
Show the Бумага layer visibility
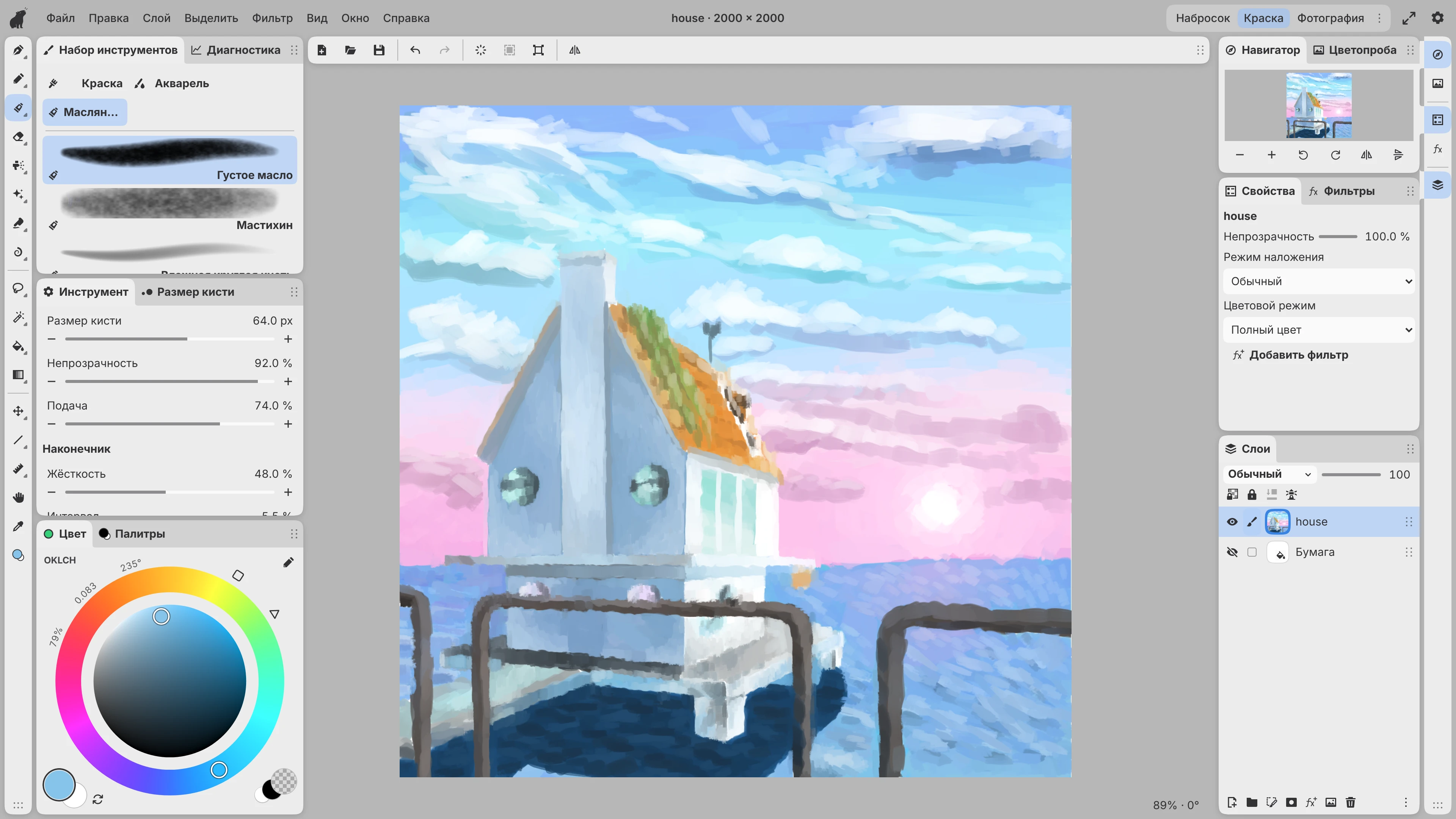click(1232, 552)
